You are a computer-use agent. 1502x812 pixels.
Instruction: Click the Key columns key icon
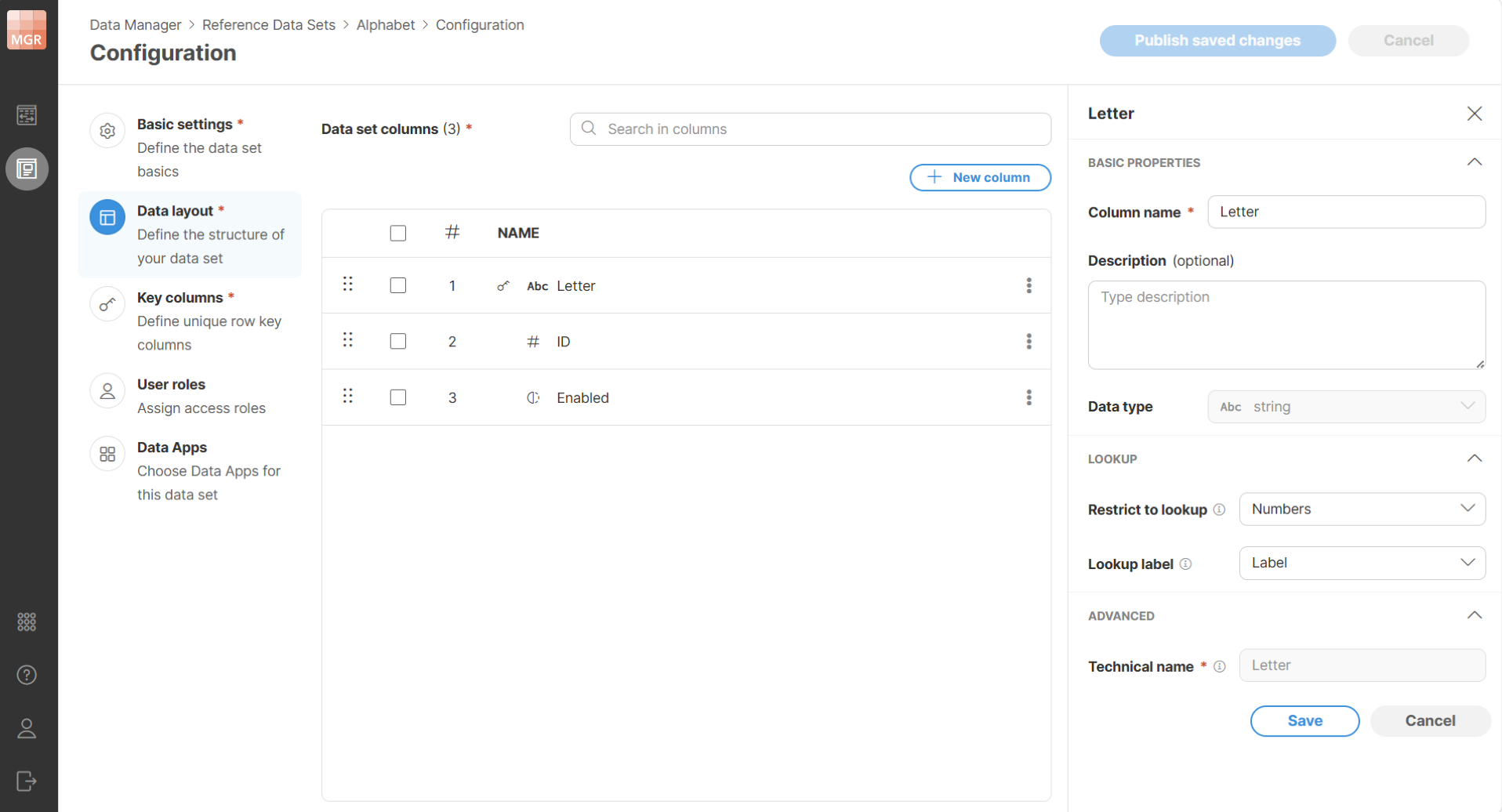(107, 304)
